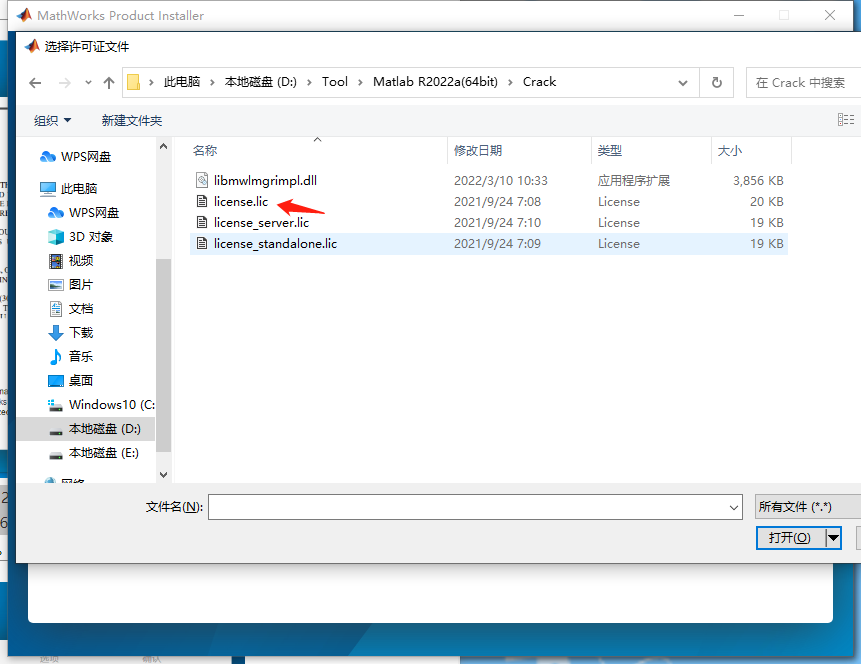Click the 下载 blue arrow icon
The image size is (861, 664).
coord(55,332)
